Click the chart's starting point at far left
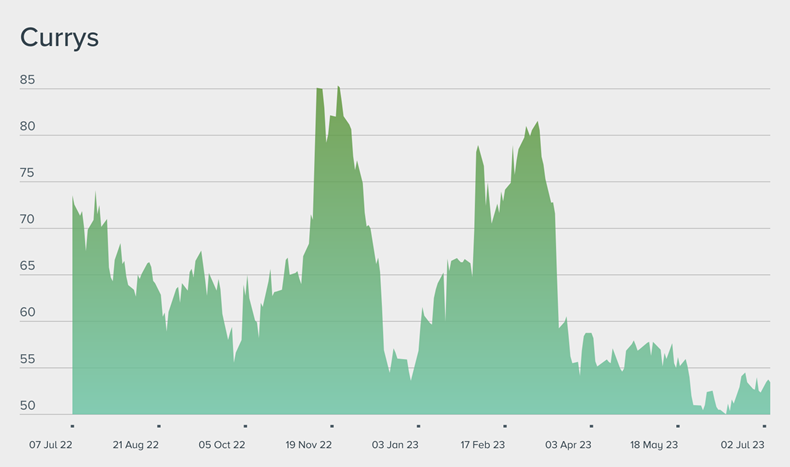 coord(74,198)
